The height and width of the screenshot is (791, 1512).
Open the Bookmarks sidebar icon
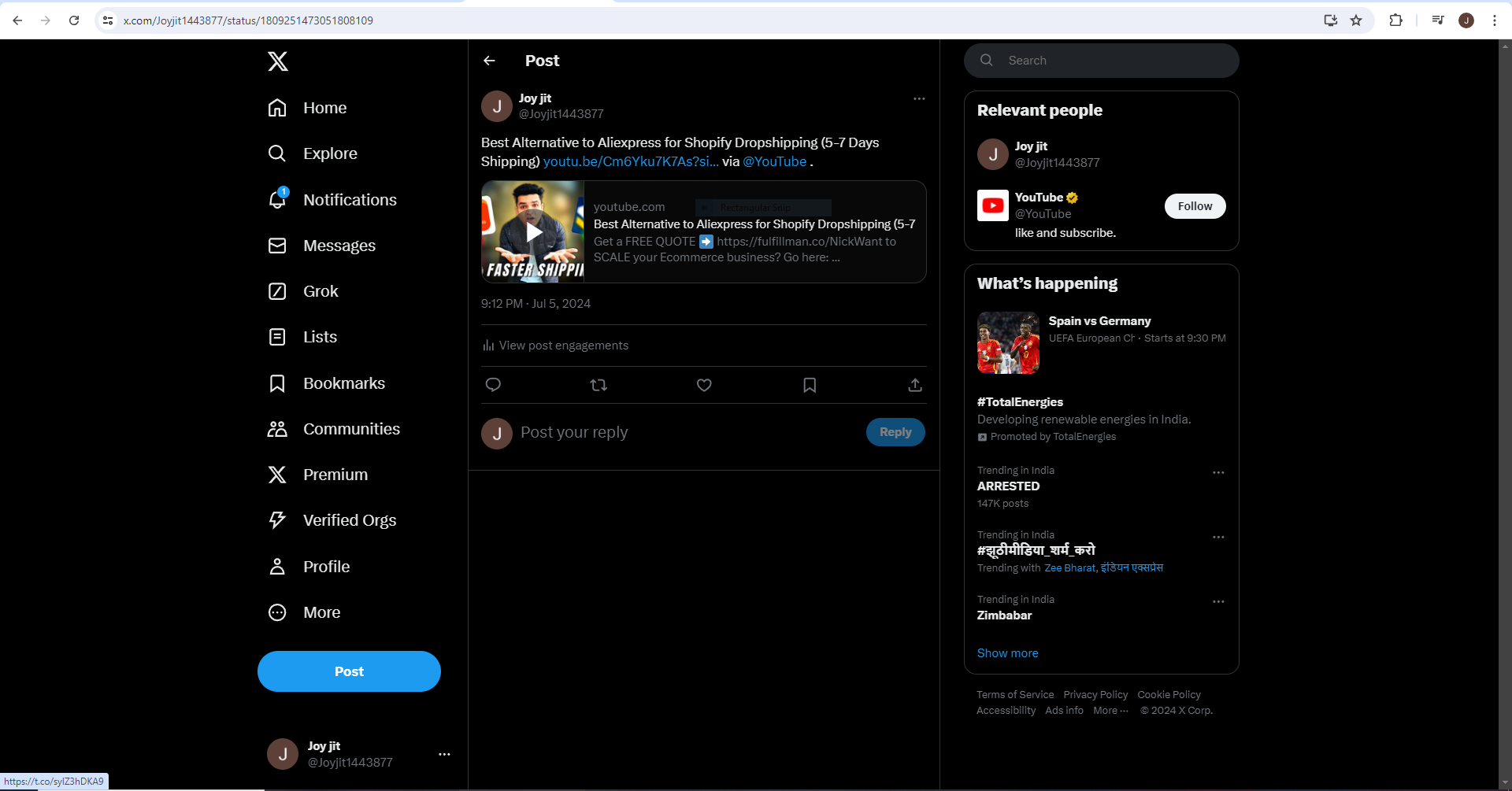click(277, 383)
